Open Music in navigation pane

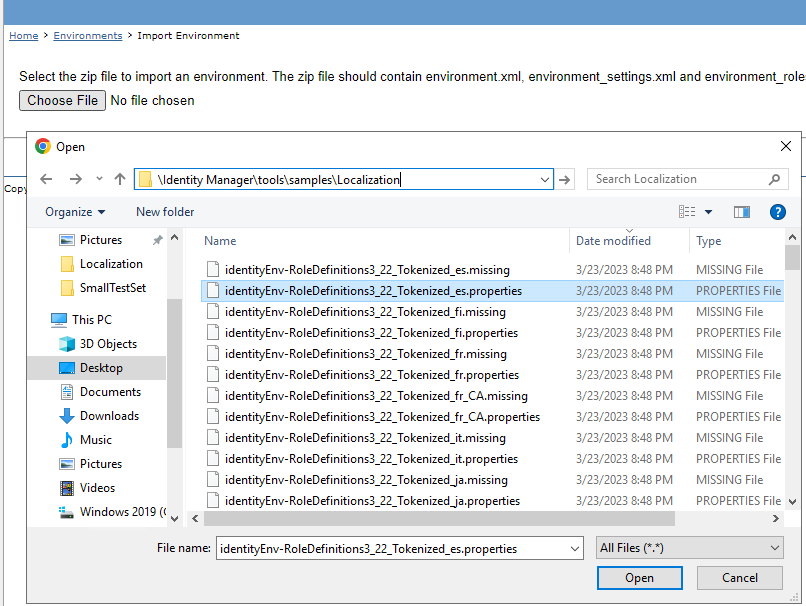[x=96, y=440]
